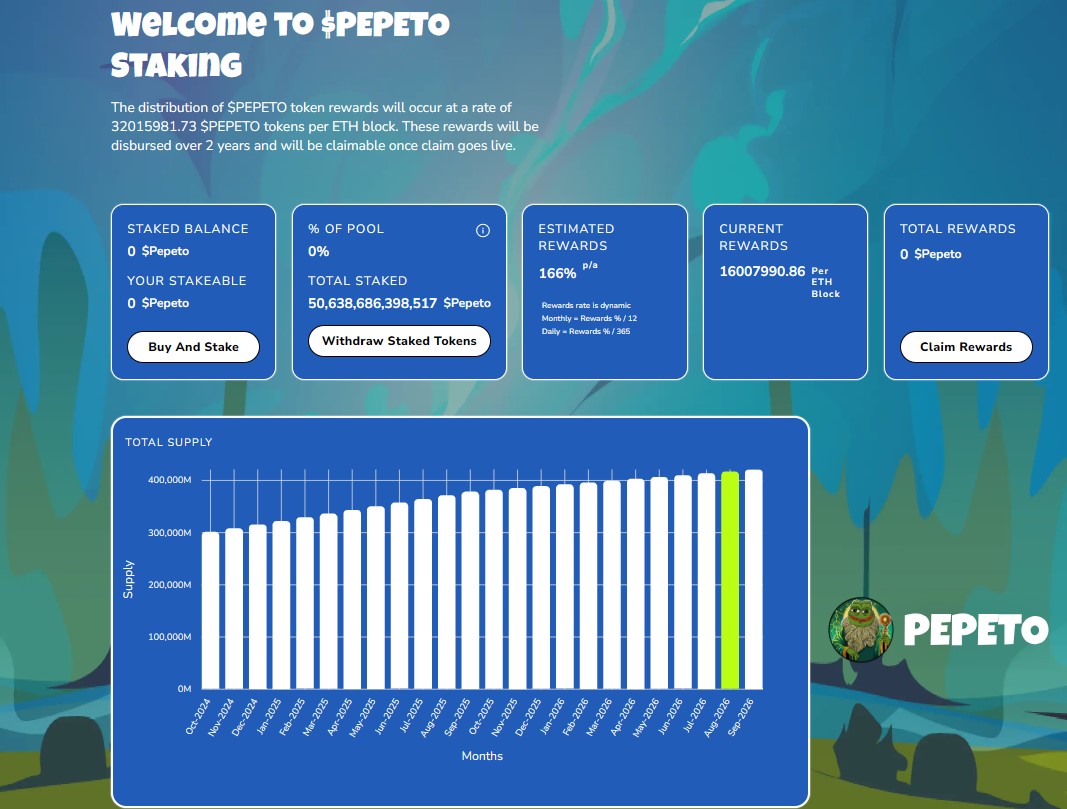Click the May-2026 month label
The width and height of the screenshot is (1067, 809).
(x=646, y=717)
